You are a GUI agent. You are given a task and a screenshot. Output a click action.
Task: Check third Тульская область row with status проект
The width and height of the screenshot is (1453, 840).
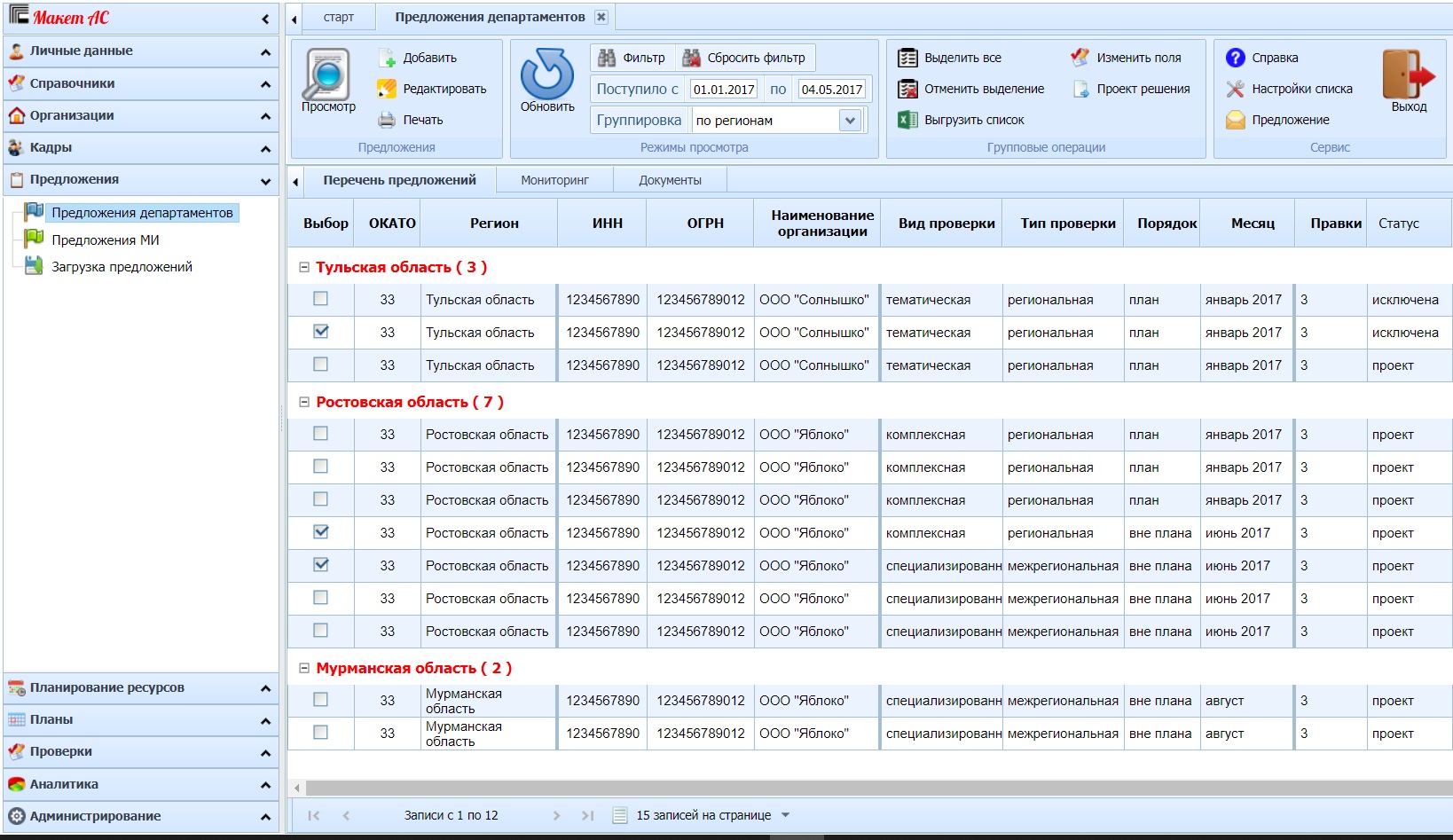(320, 365)
